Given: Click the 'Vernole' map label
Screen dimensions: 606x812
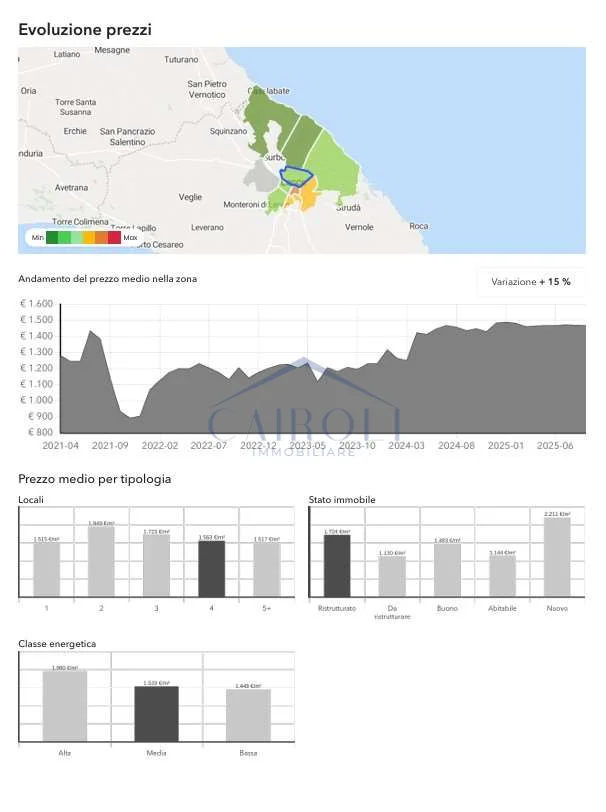Looking at the screenshot, I should pyautogui.click(x=359, y=227).
